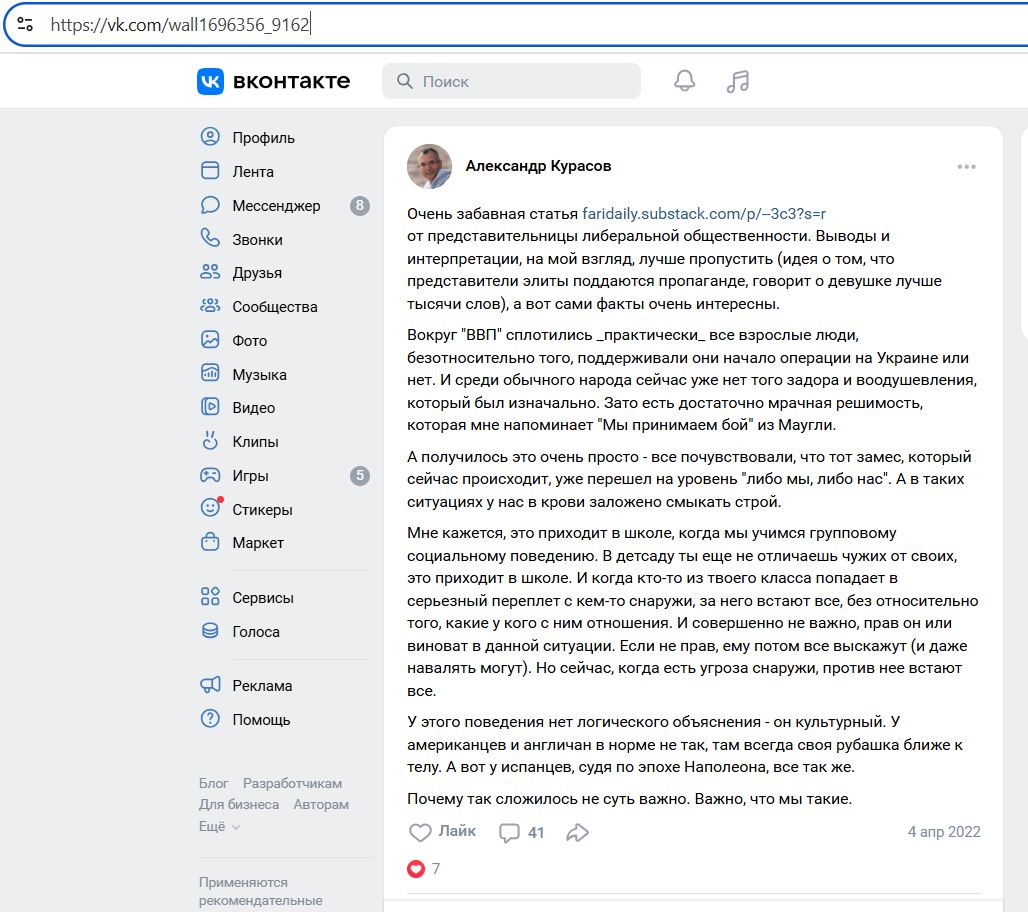Open the music note icon in header
This screenshot has width=1028, height=912.
point(738,81)
